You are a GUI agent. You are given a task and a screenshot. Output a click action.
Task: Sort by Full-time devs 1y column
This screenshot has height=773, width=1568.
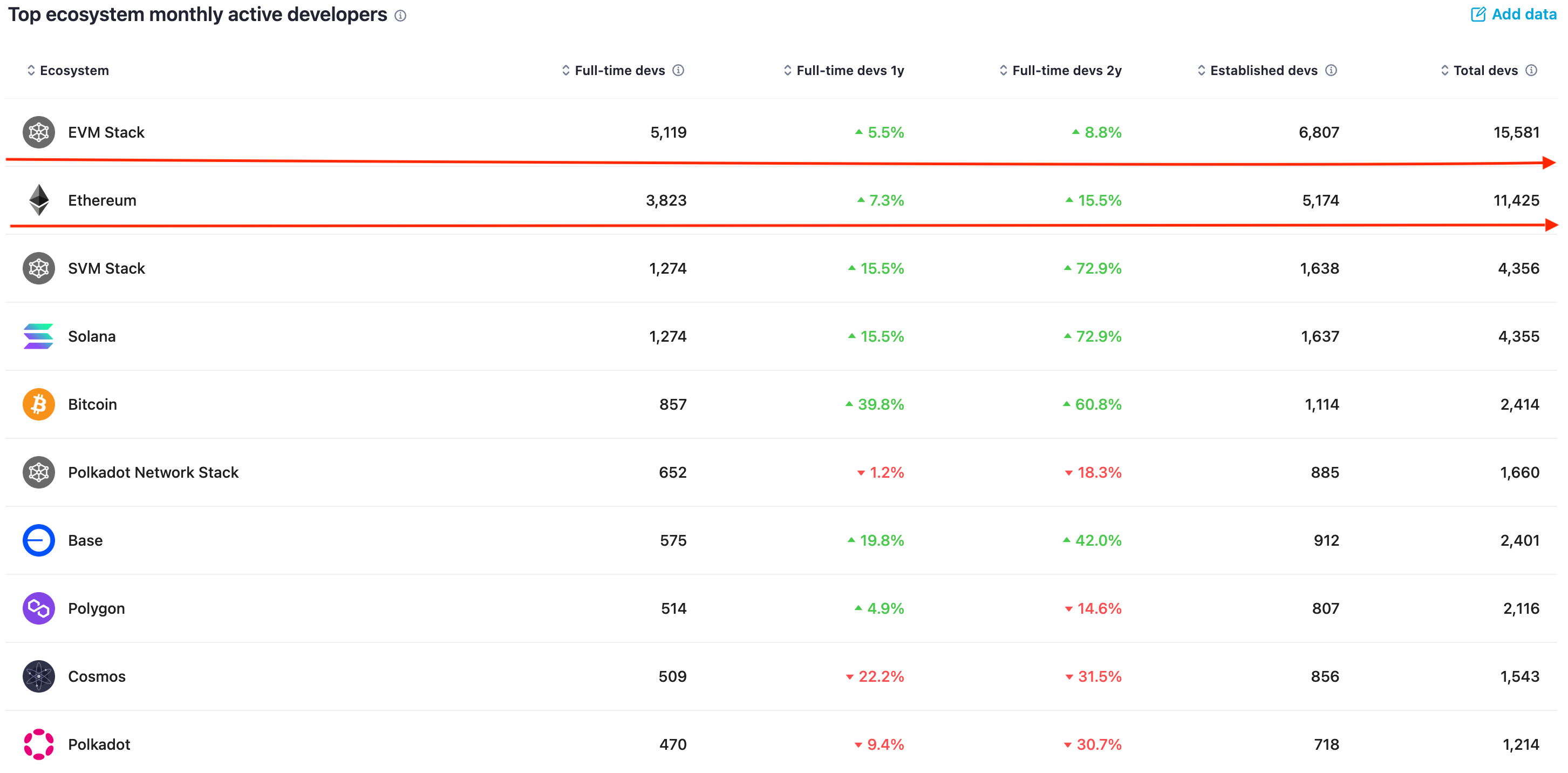849,71
